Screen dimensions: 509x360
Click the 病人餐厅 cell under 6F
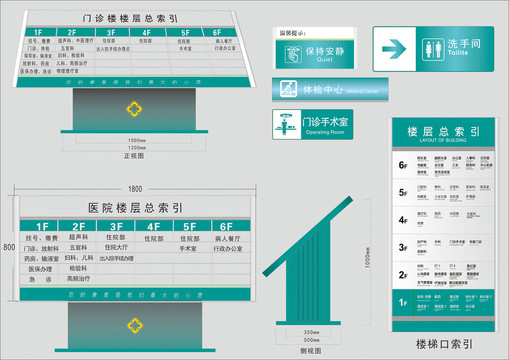(228, 239)
